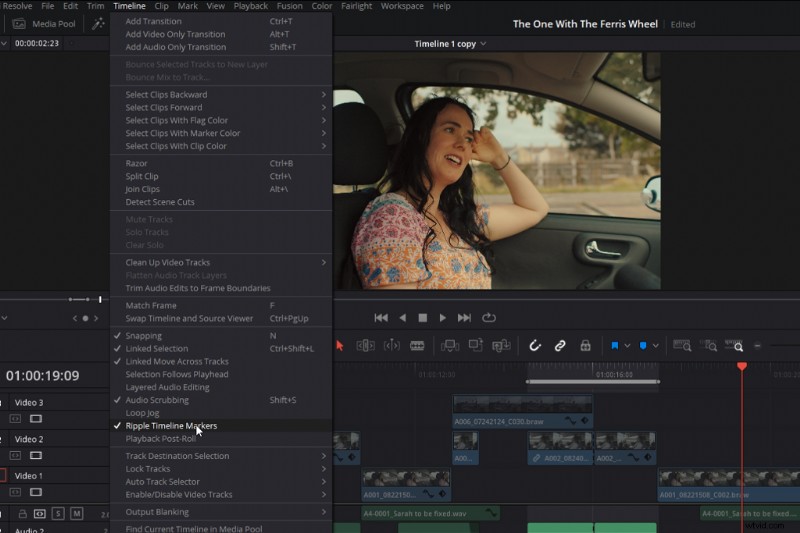The height and width of the screenshot is (533, 800).
Task: Select Detect Scene Cuts
Action: 221,201
